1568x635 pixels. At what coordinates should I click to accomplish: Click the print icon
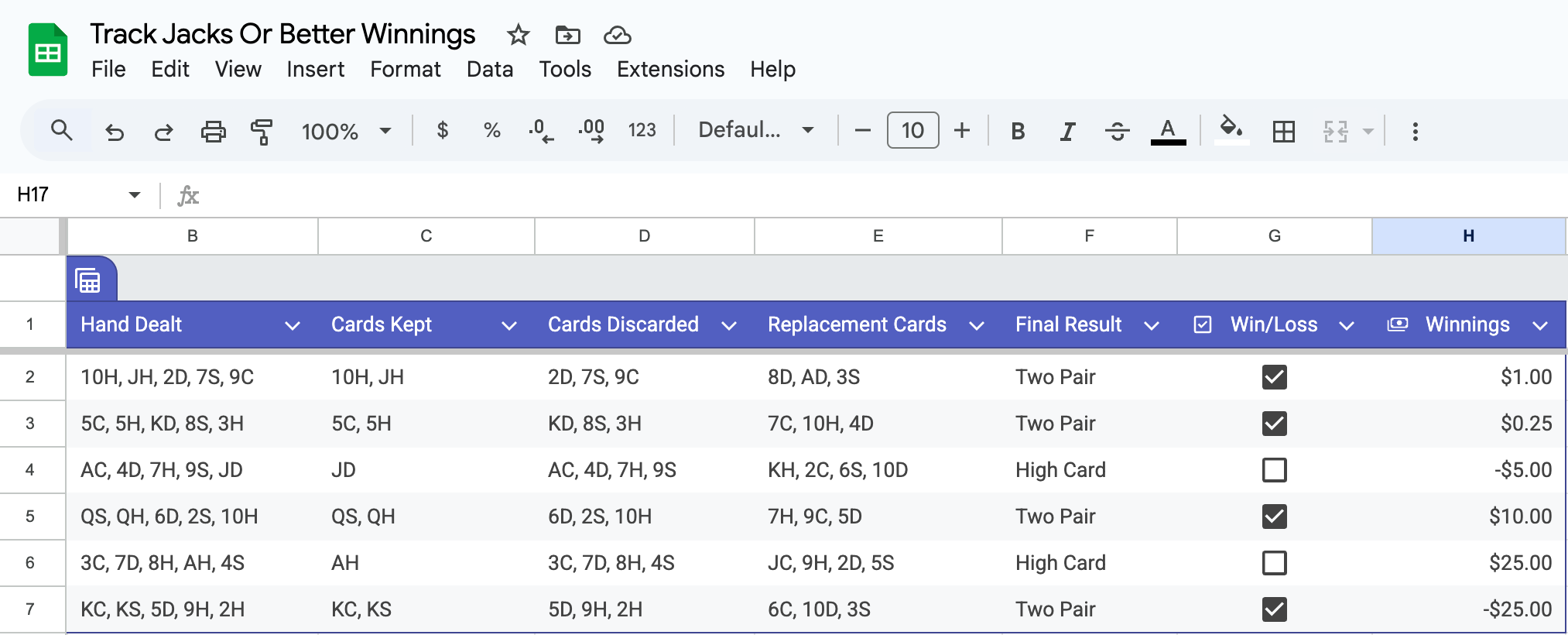tap(213, 132)
